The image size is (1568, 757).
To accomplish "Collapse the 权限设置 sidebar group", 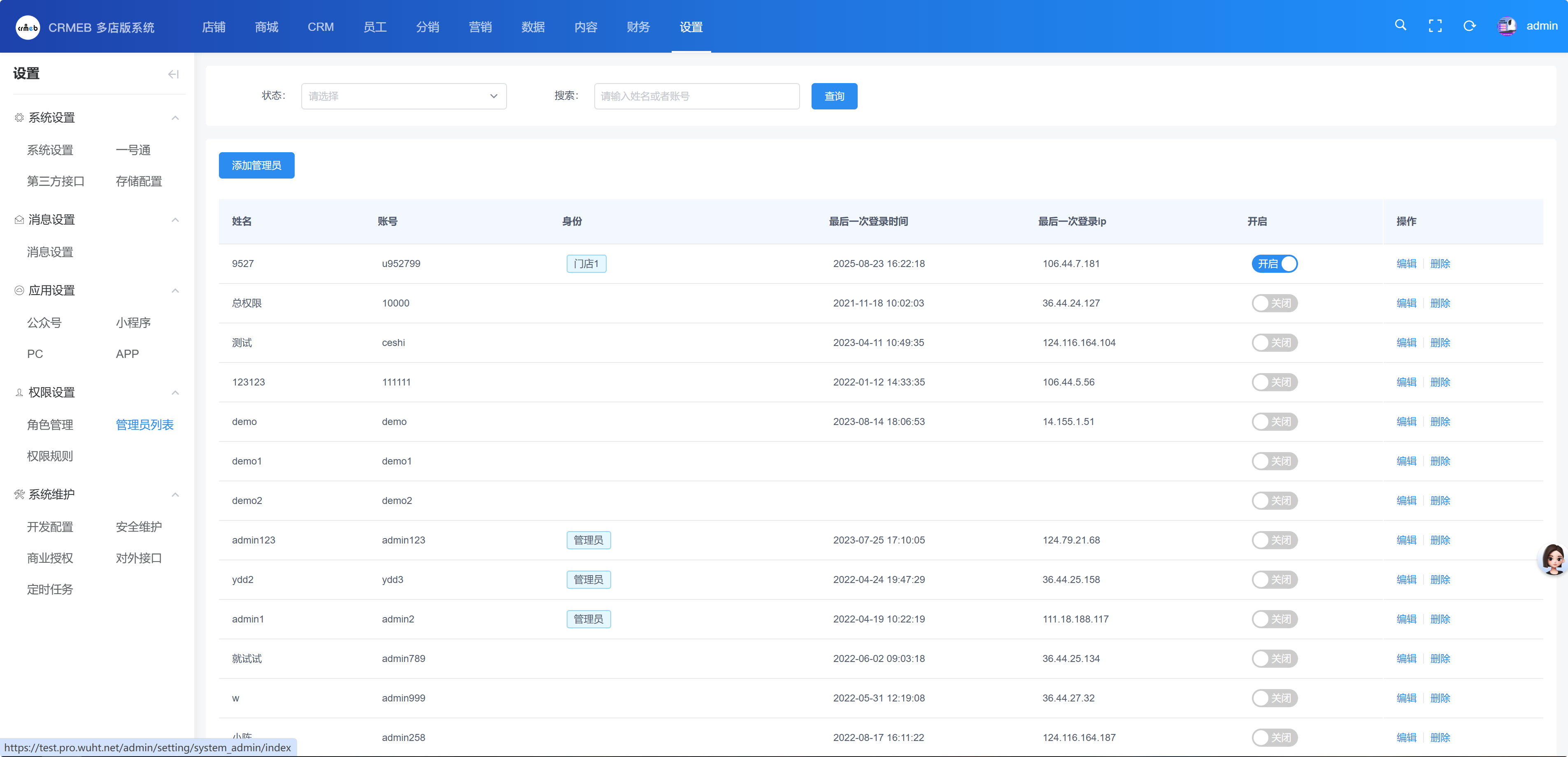I will [175, 392].
